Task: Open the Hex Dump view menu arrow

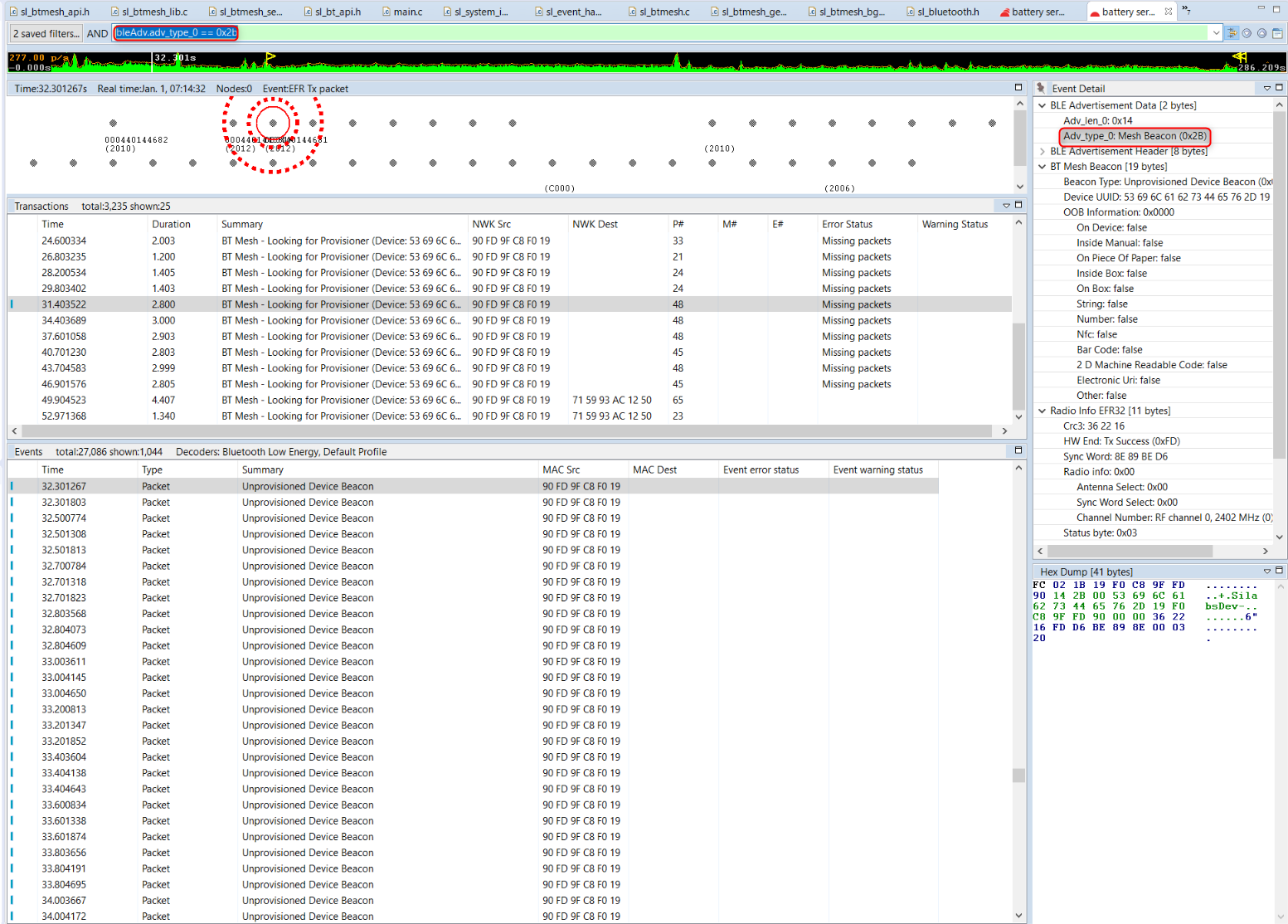Action: (1266, 571)
